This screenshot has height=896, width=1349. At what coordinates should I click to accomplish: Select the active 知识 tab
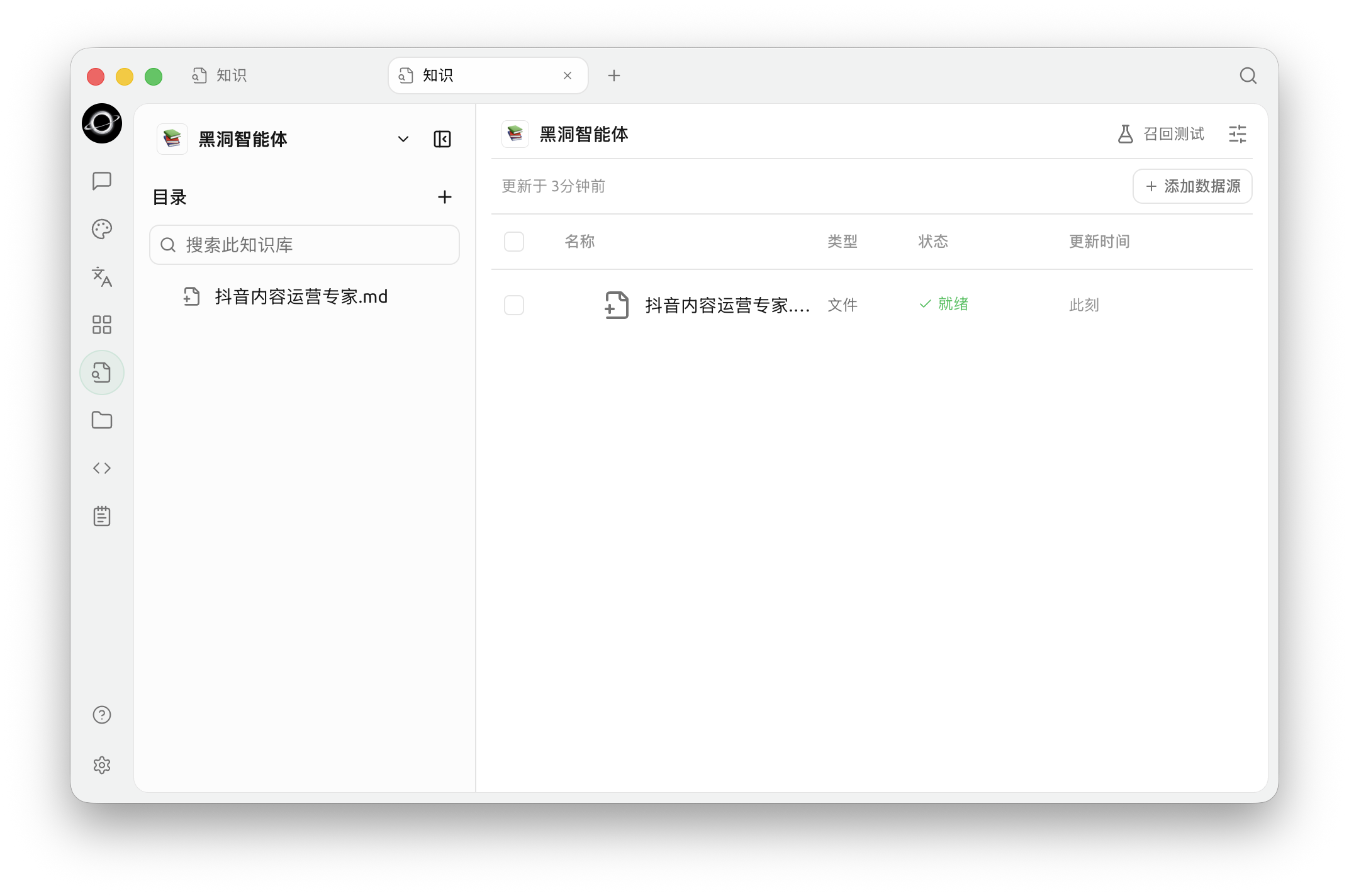(x=488, y=76)
